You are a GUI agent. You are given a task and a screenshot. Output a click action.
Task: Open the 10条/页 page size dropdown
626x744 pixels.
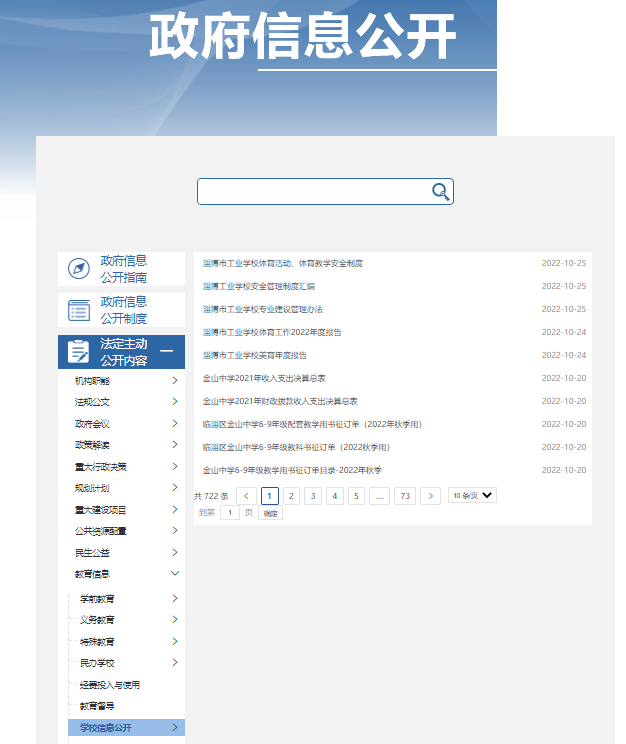point(472,496)
